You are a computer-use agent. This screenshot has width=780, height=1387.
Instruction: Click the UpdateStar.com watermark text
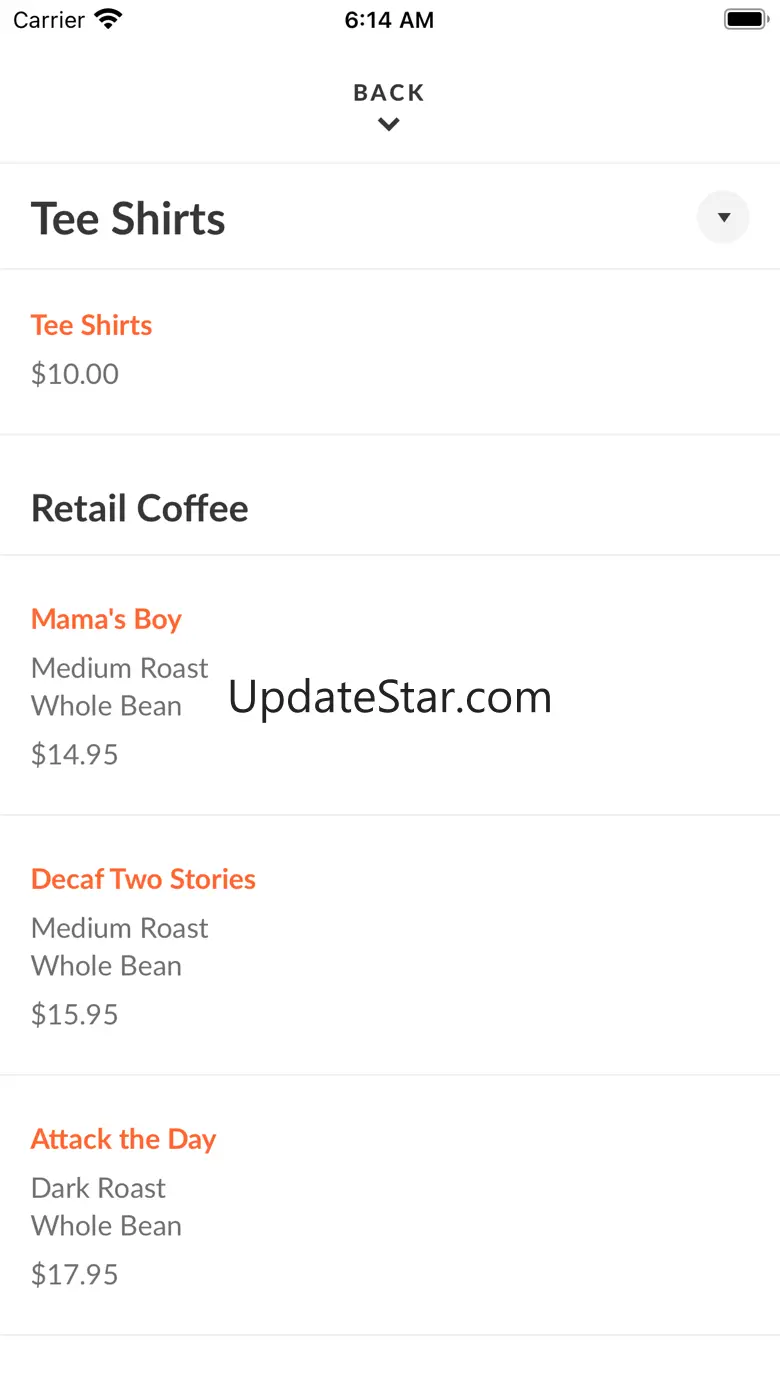tap(390, 697)
